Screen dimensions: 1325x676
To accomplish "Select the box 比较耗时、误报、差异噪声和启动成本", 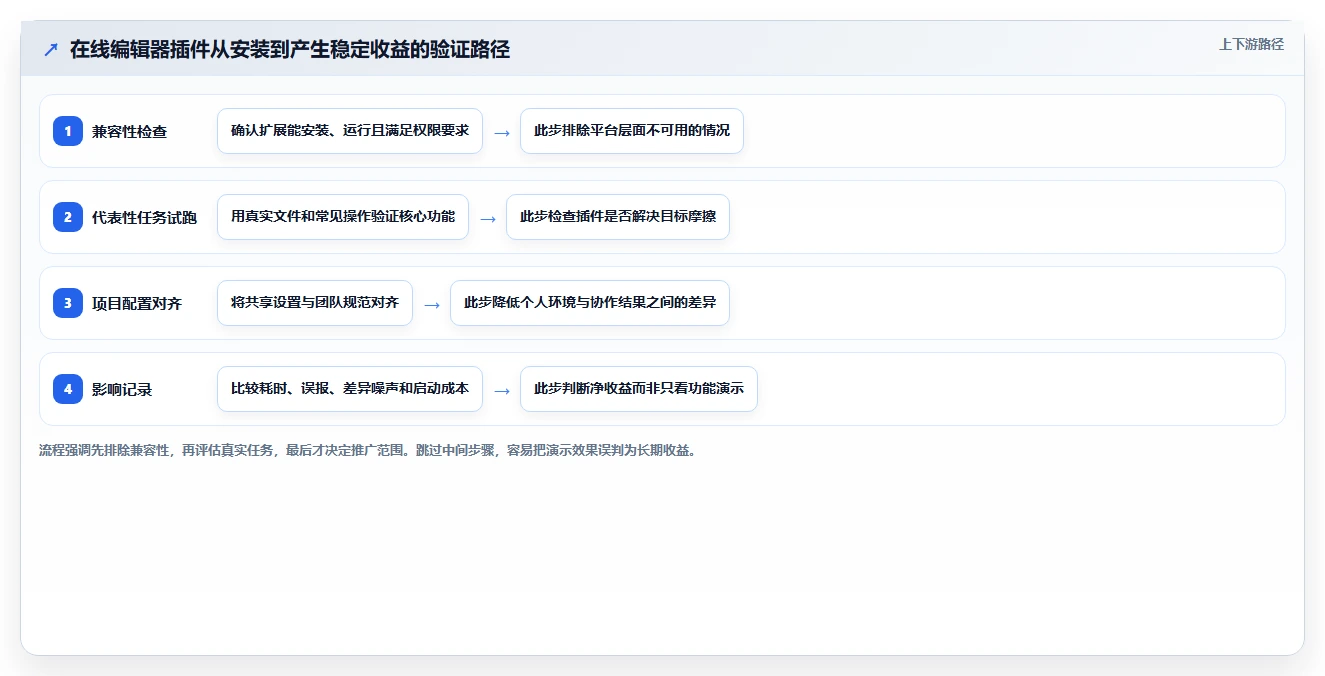I will [x=350, y=389].
